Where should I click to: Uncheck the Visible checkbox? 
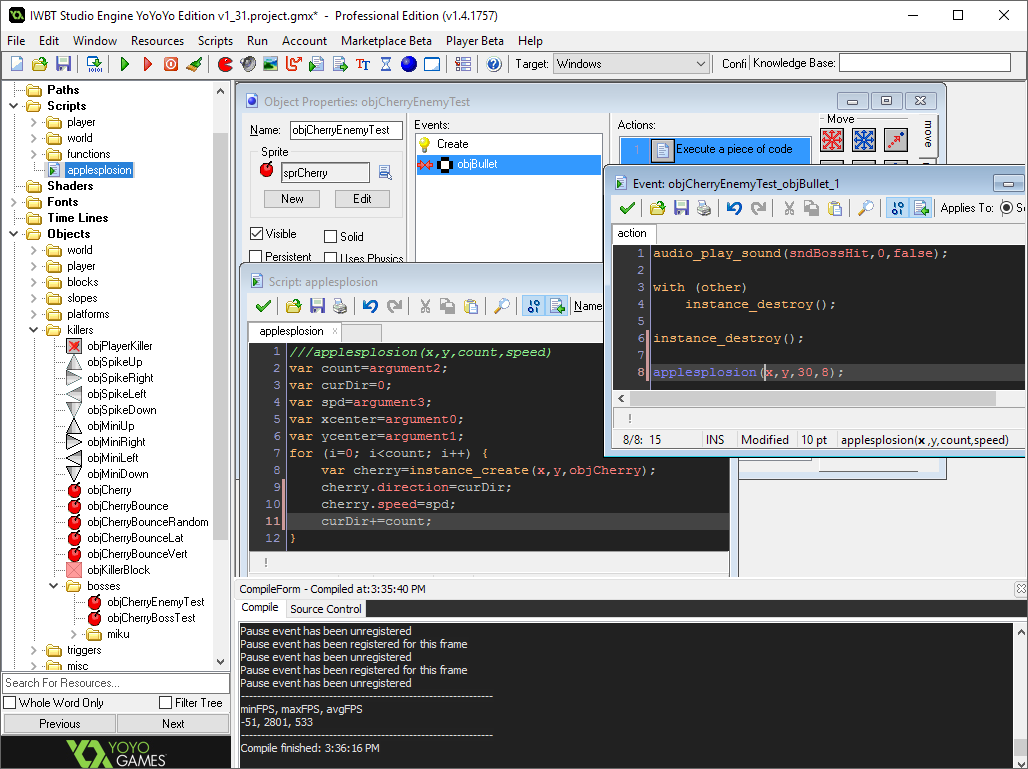point(257,234)
